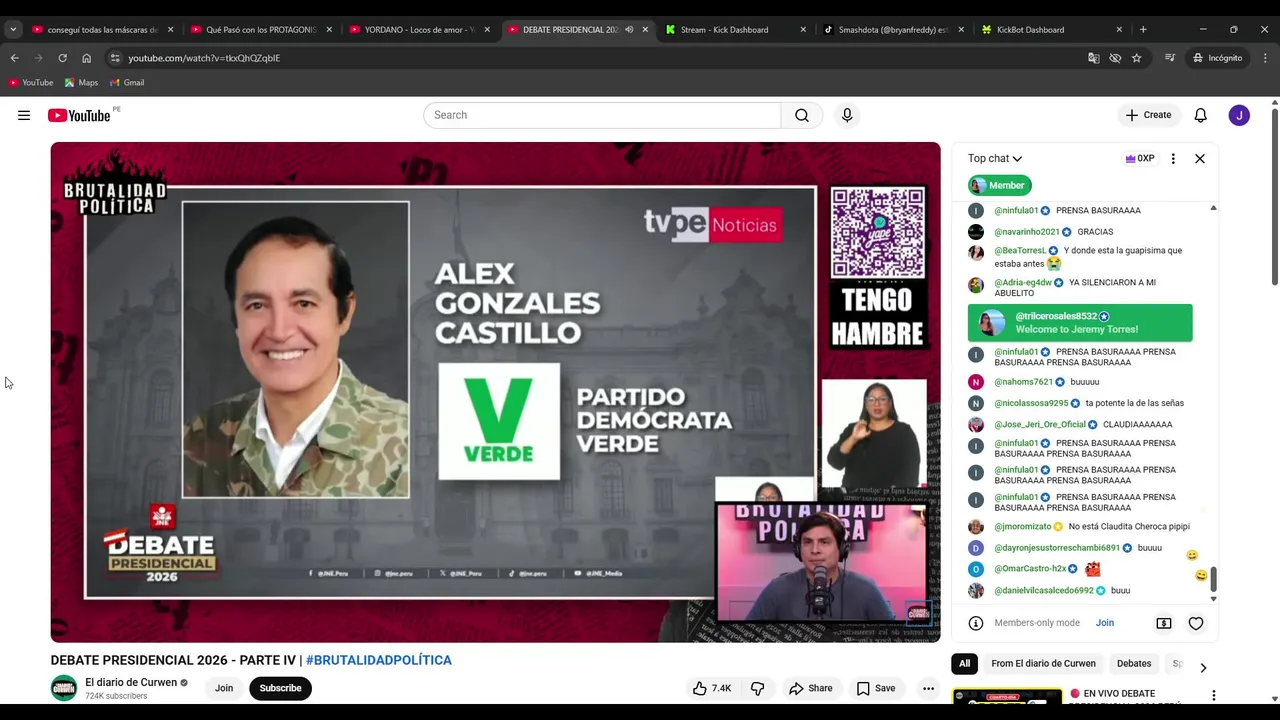This screenshot has height=720, width=1280.
Task: Open 0XP points indicator in chat
Action: [x=1140, y=158]
